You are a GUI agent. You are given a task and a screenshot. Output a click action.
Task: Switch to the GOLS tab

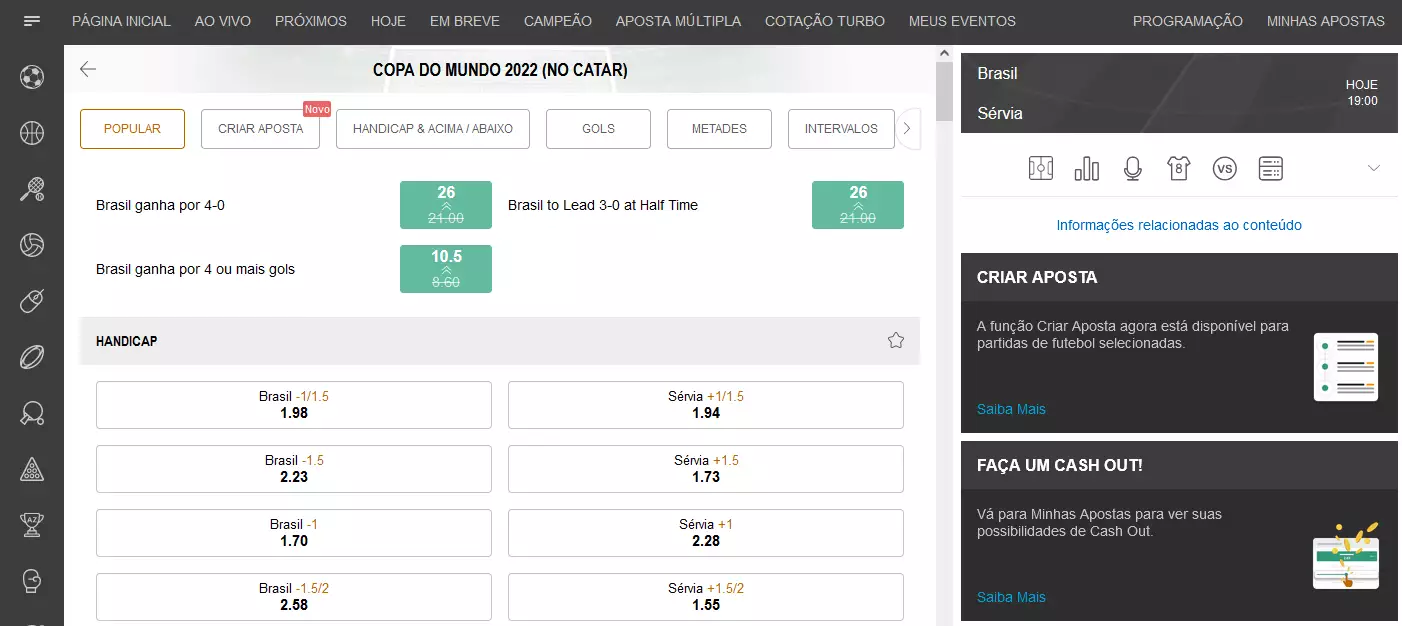pos(598,129)
